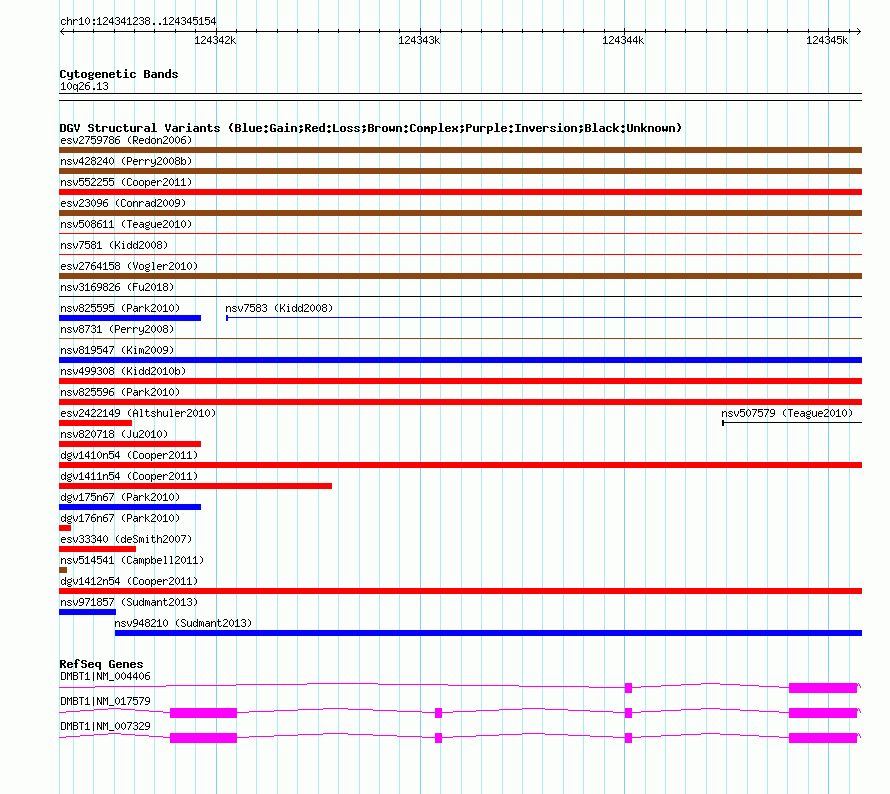The height and width of the screenshot is (794, 890).
Task: Click the first large exon of DMBT1|NM_007329
Action: pos(203,738)
